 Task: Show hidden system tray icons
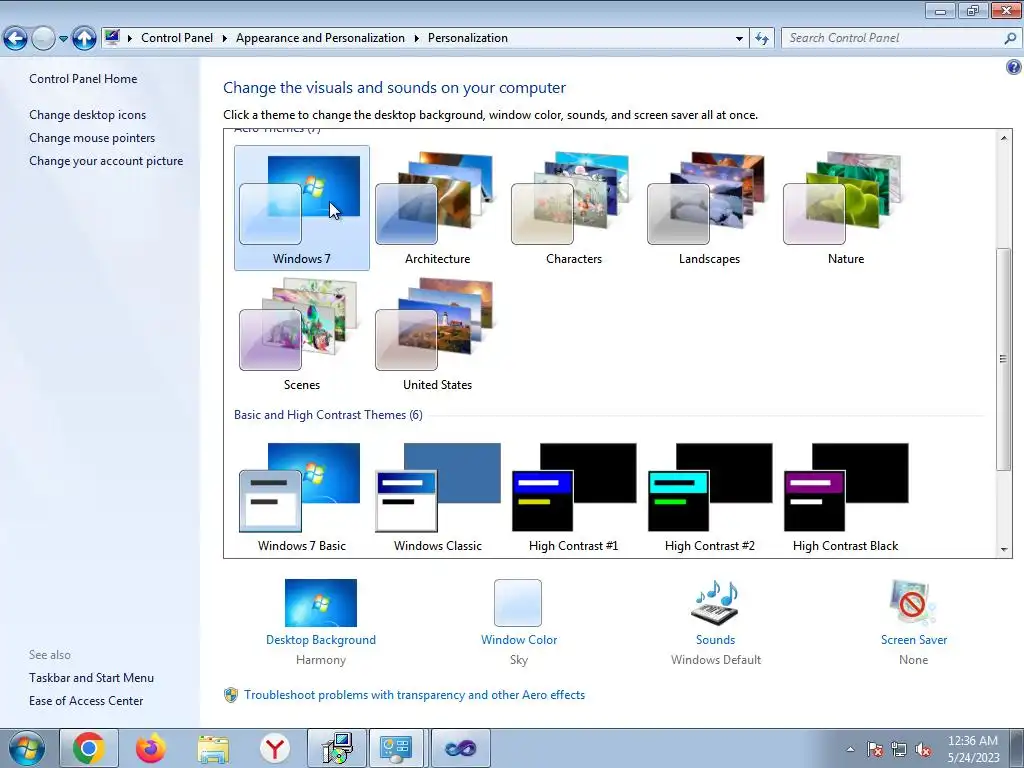coord(850,749)
